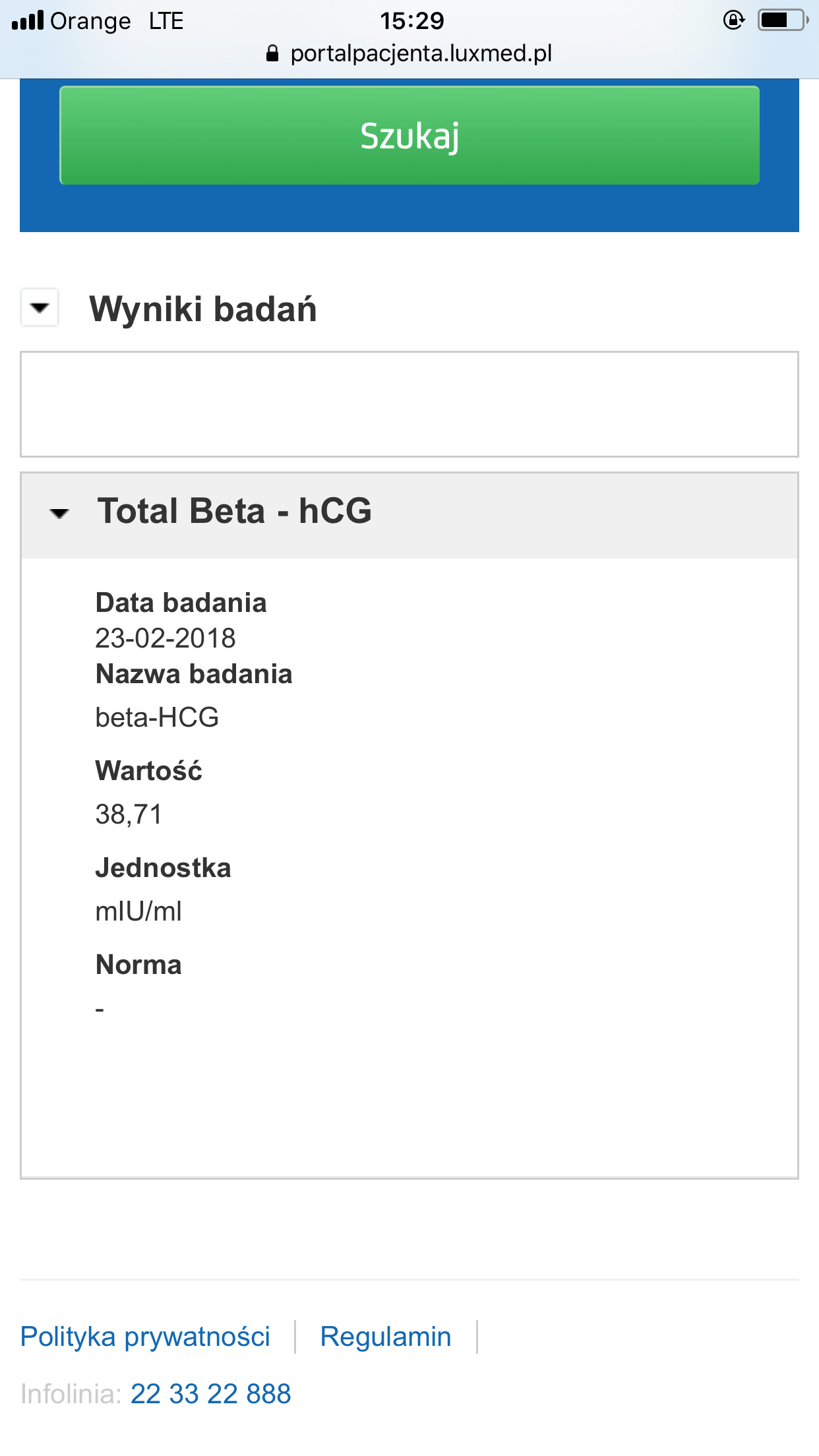The width and height of the screenshot is (819, 1456).
Task: Collapse the Total Beta - hCG arrow
Action: click(x=59, y=513)
